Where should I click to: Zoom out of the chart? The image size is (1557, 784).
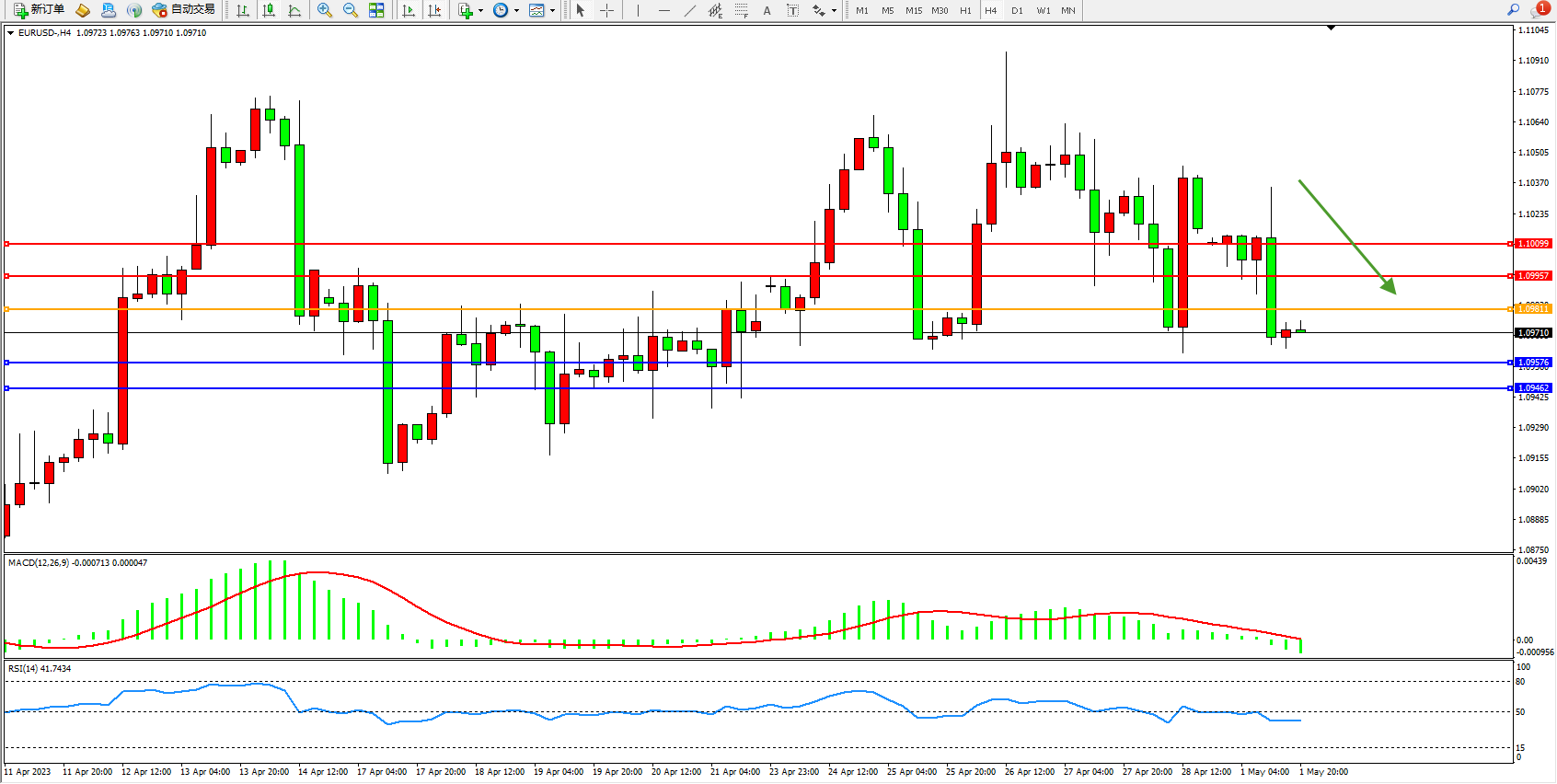click(351, 10)
